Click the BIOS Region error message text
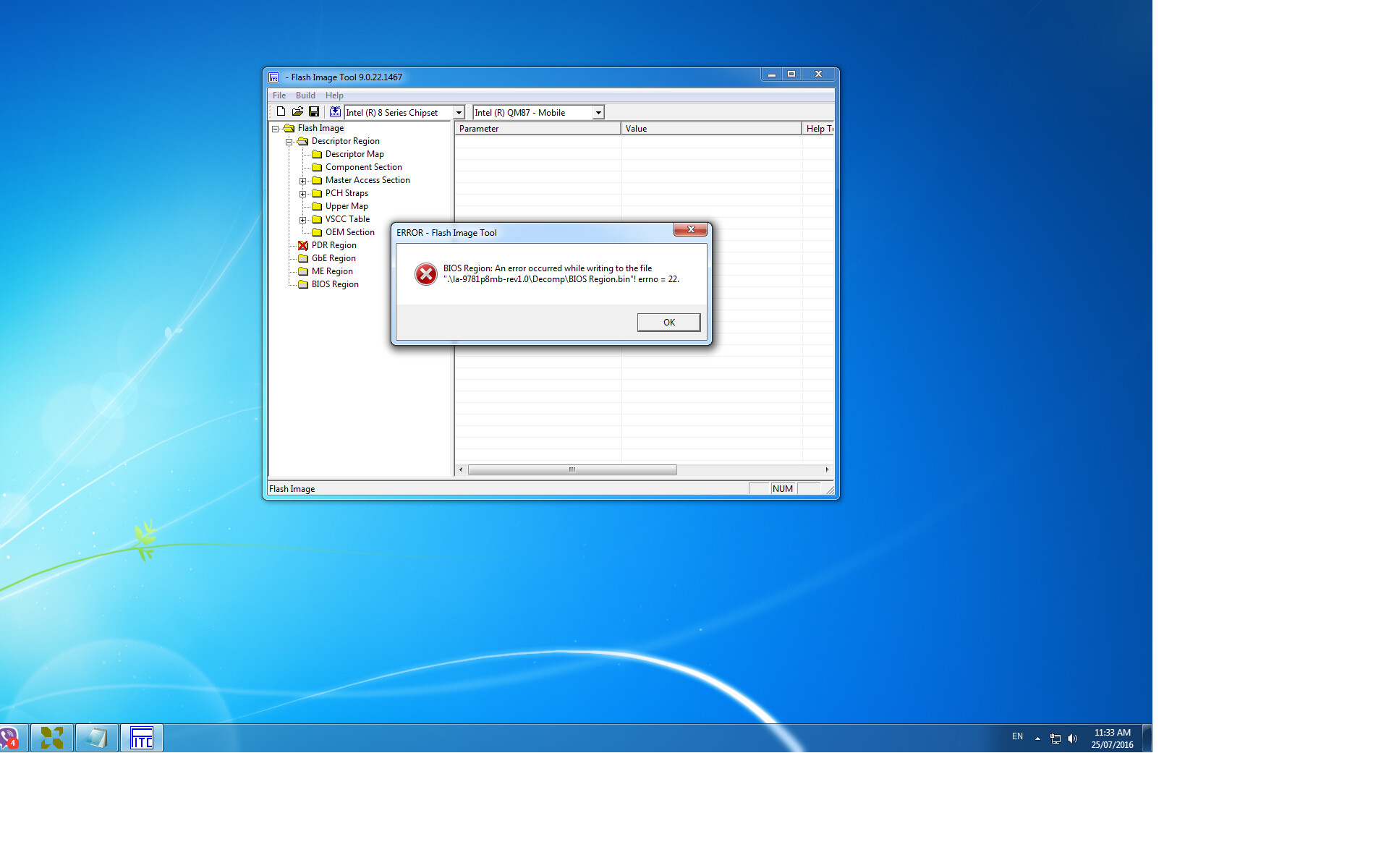This screenshot has height=868, width=1389. [561, 273]
